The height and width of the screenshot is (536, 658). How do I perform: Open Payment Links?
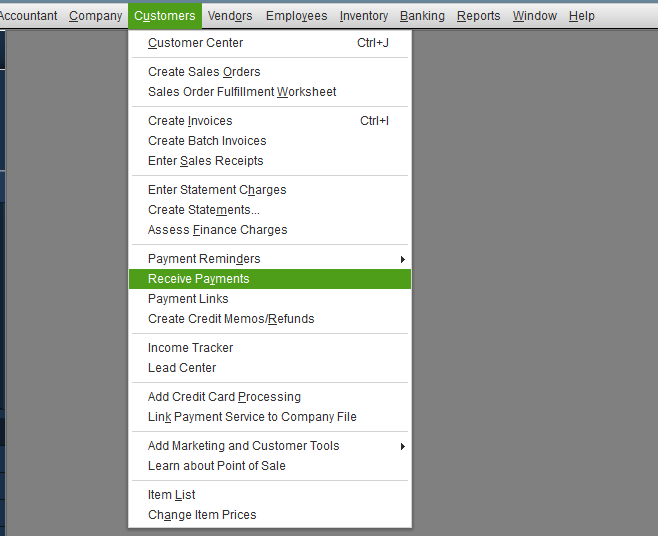tap(188, 299)
